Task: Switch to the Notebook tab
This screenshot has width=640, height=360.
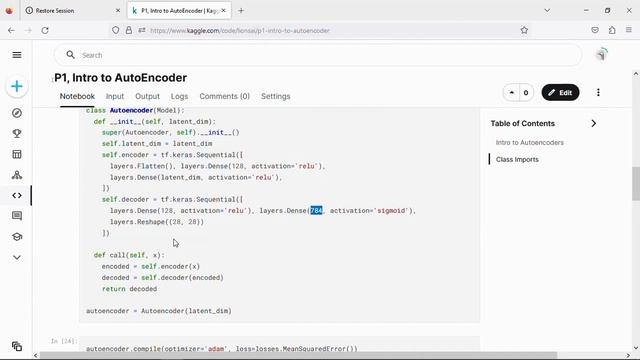Action: point(77,96)
